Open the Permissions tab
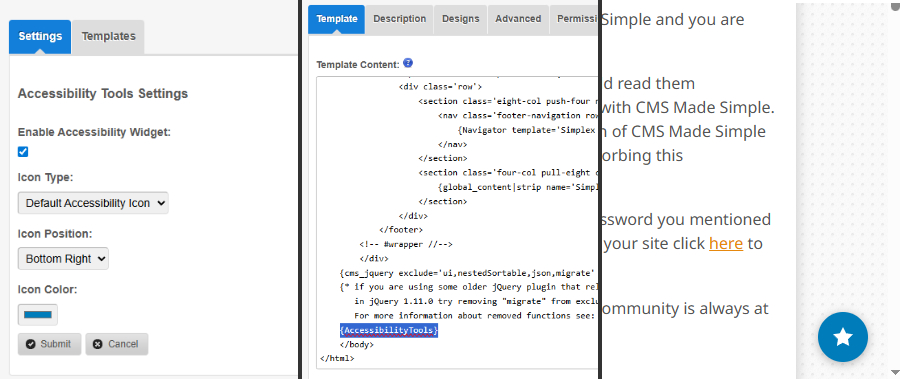The width and height of the screenshot is (900, 379). click(x=574, y=19)
